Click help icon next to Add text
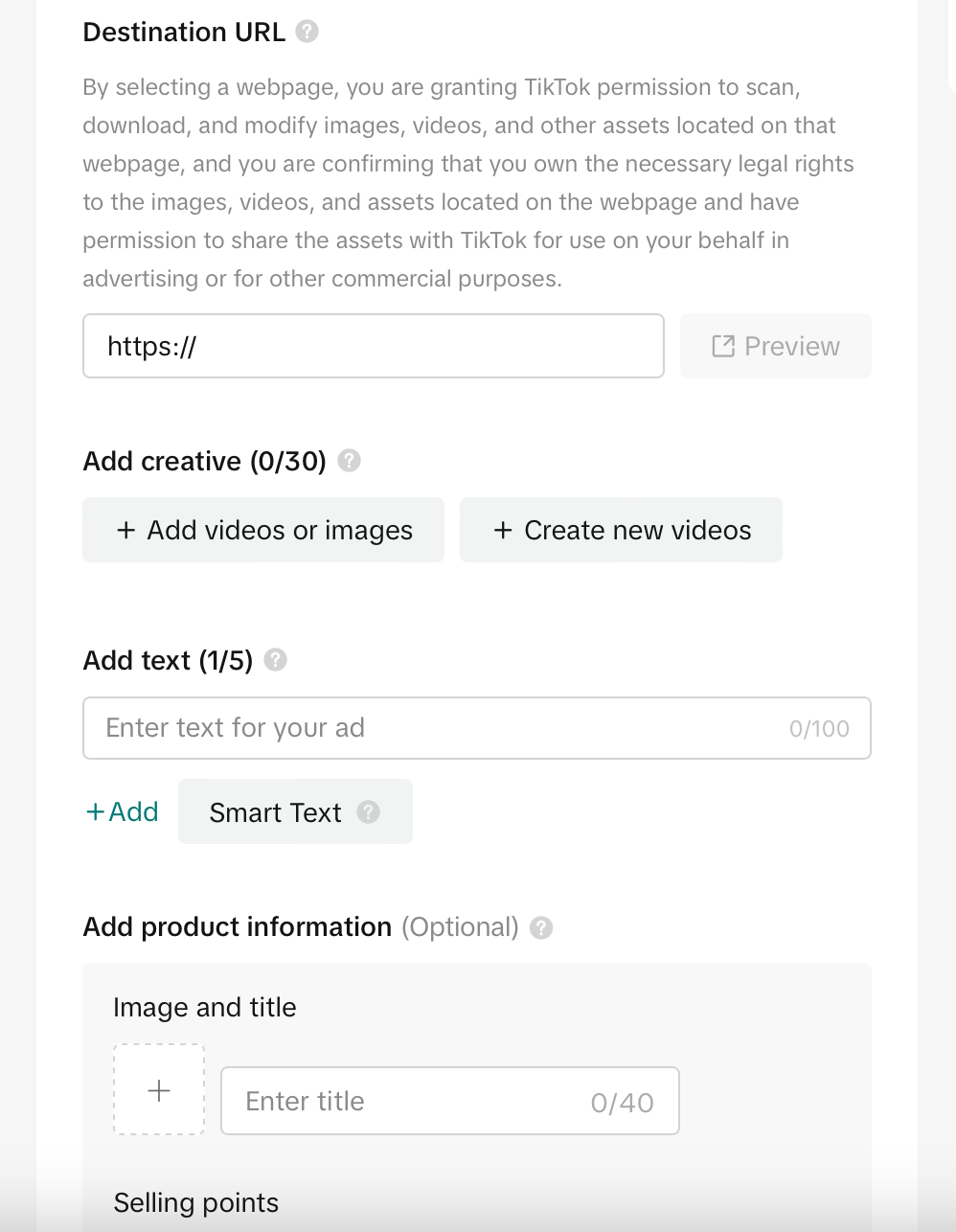This screenshot has height=1232, width=956. [276, 660]
